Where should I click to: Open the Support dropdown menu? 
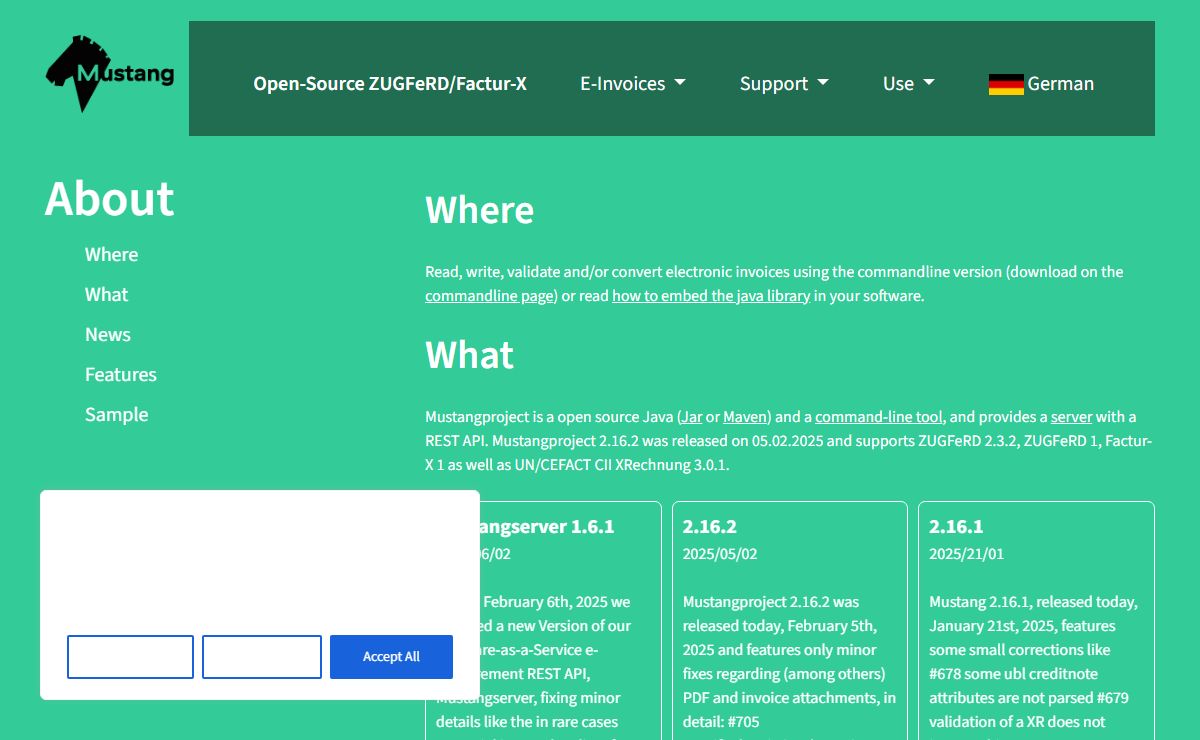coord(784,84)
